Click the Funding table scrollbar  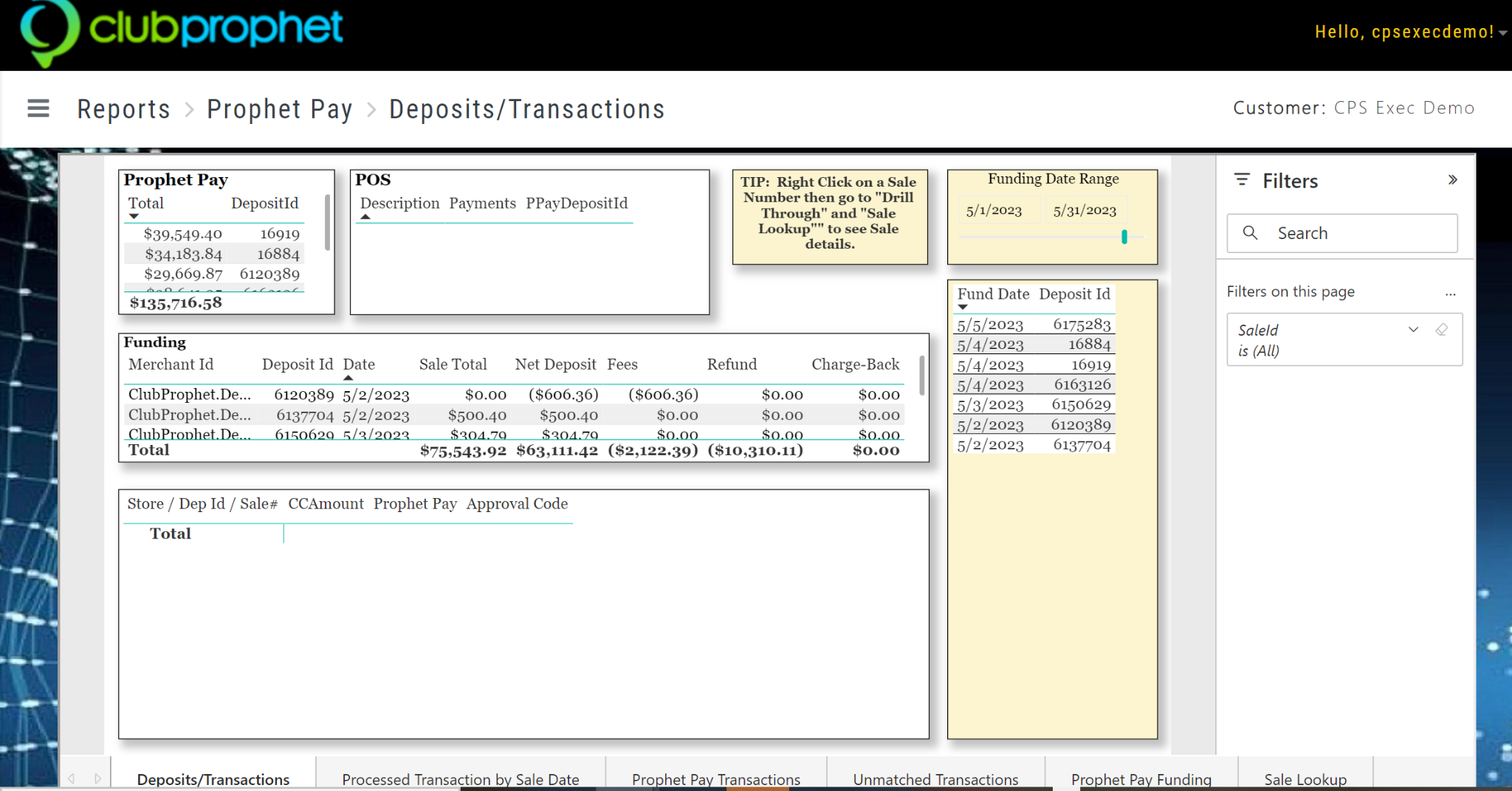[x=921, y=375]
